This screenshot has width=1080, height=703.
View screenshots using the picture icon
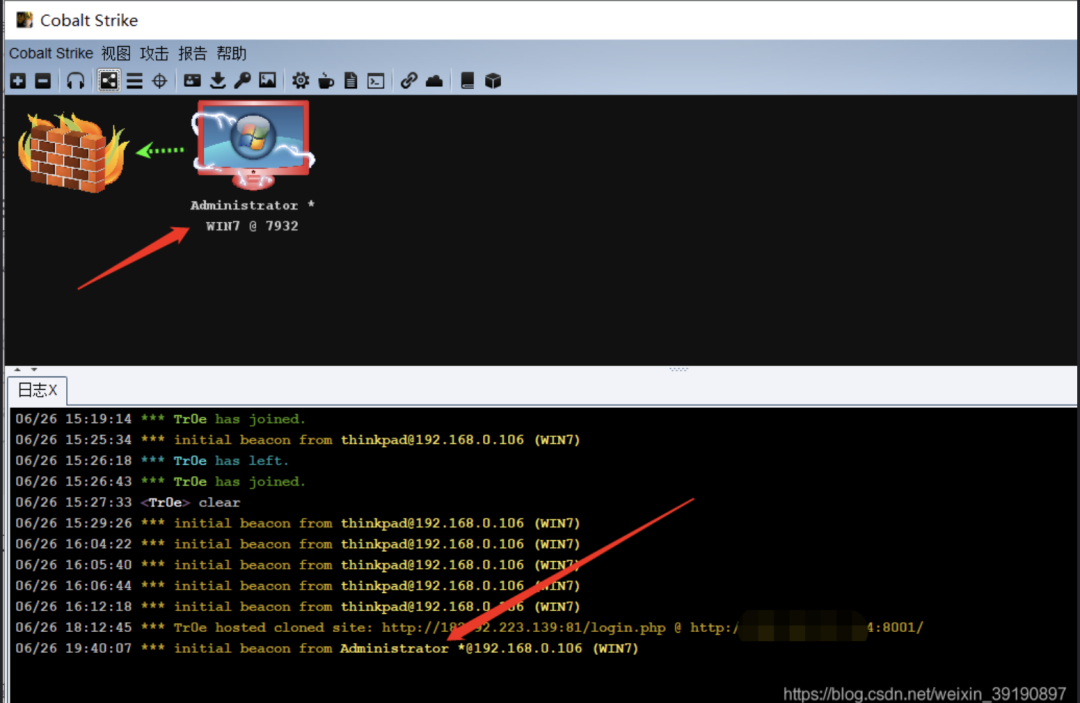(267, 81)
